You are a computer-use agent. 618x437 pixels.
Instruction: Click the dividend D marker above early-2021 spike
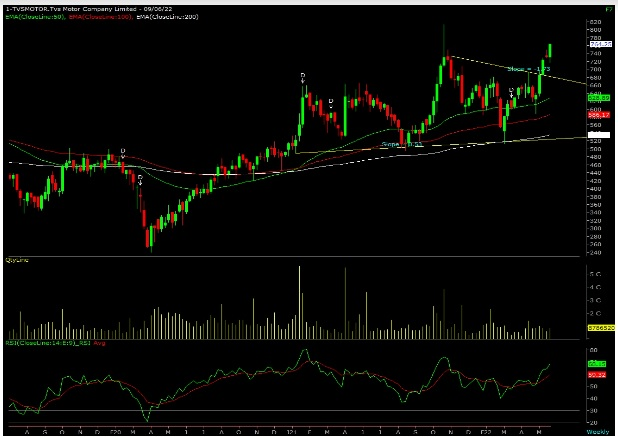(x=303, y=76)
